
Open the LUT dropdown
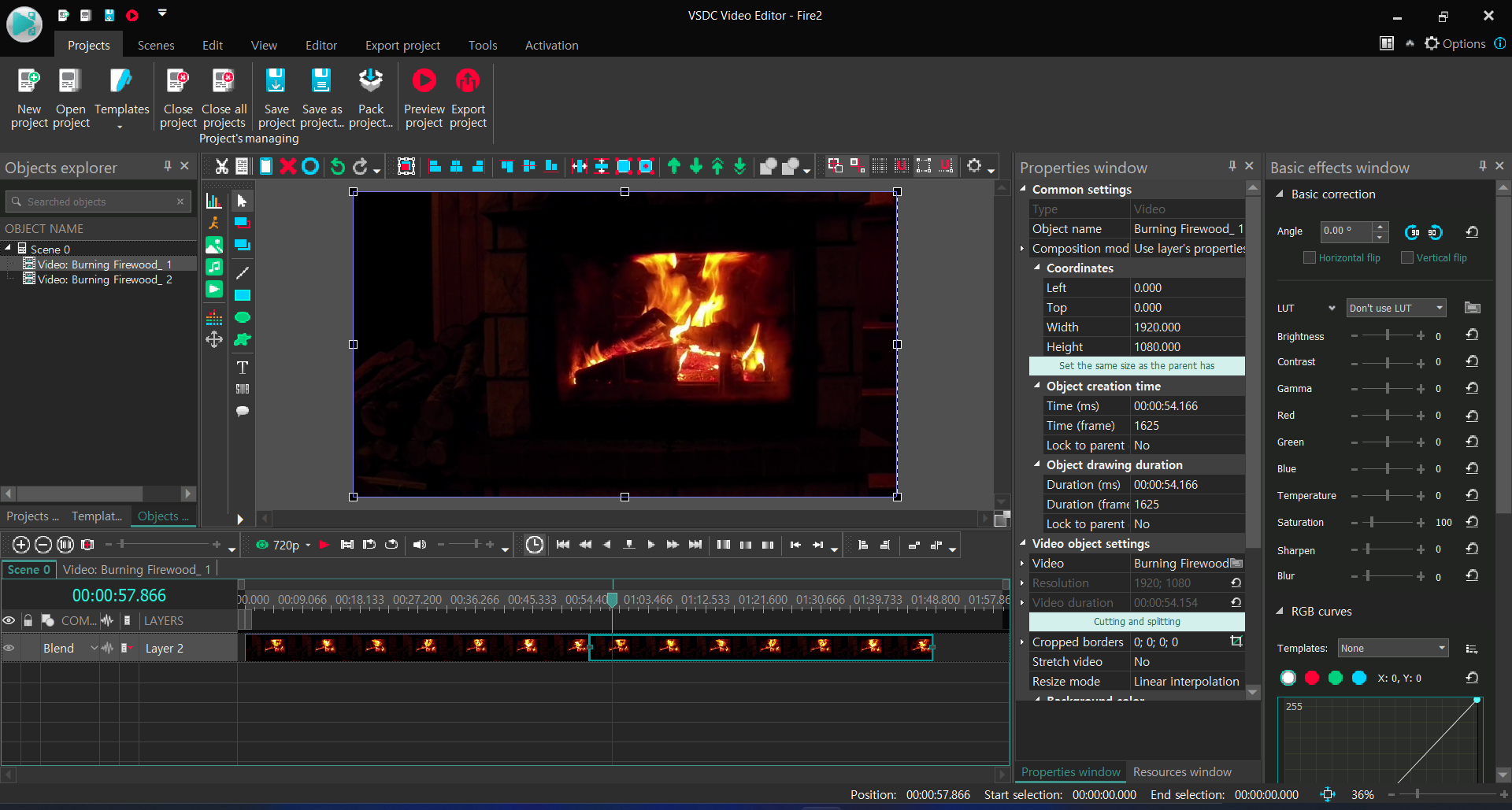coord(1395,308)
